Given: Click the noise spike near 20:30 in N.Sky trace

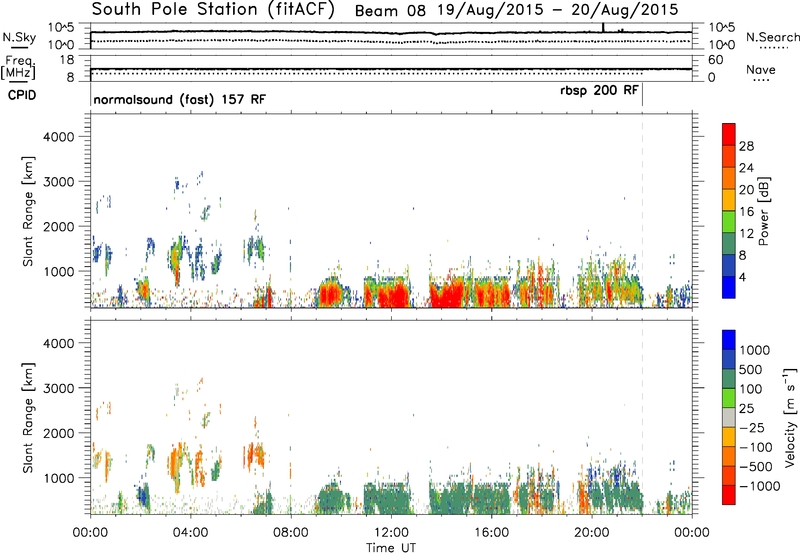Looking at the screenshot, I should [604, 28].
